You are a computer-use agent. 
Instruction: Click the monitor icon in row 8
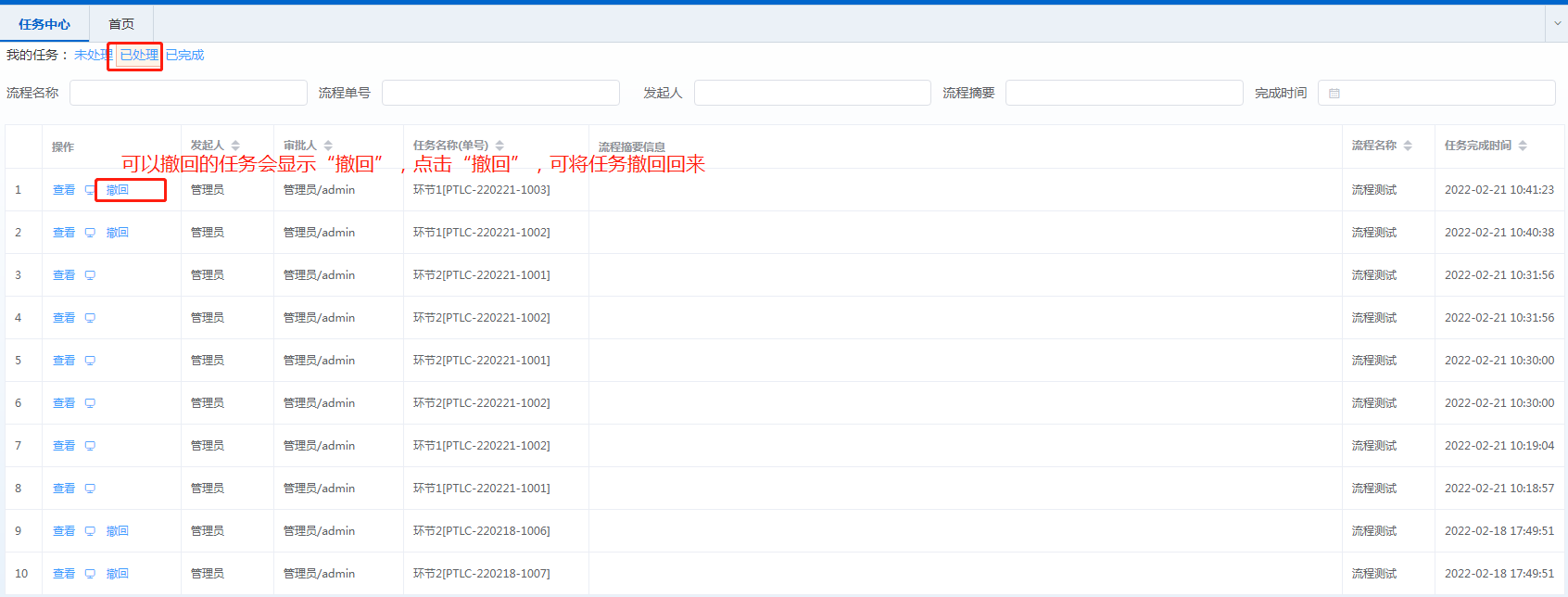pos(90,489)
